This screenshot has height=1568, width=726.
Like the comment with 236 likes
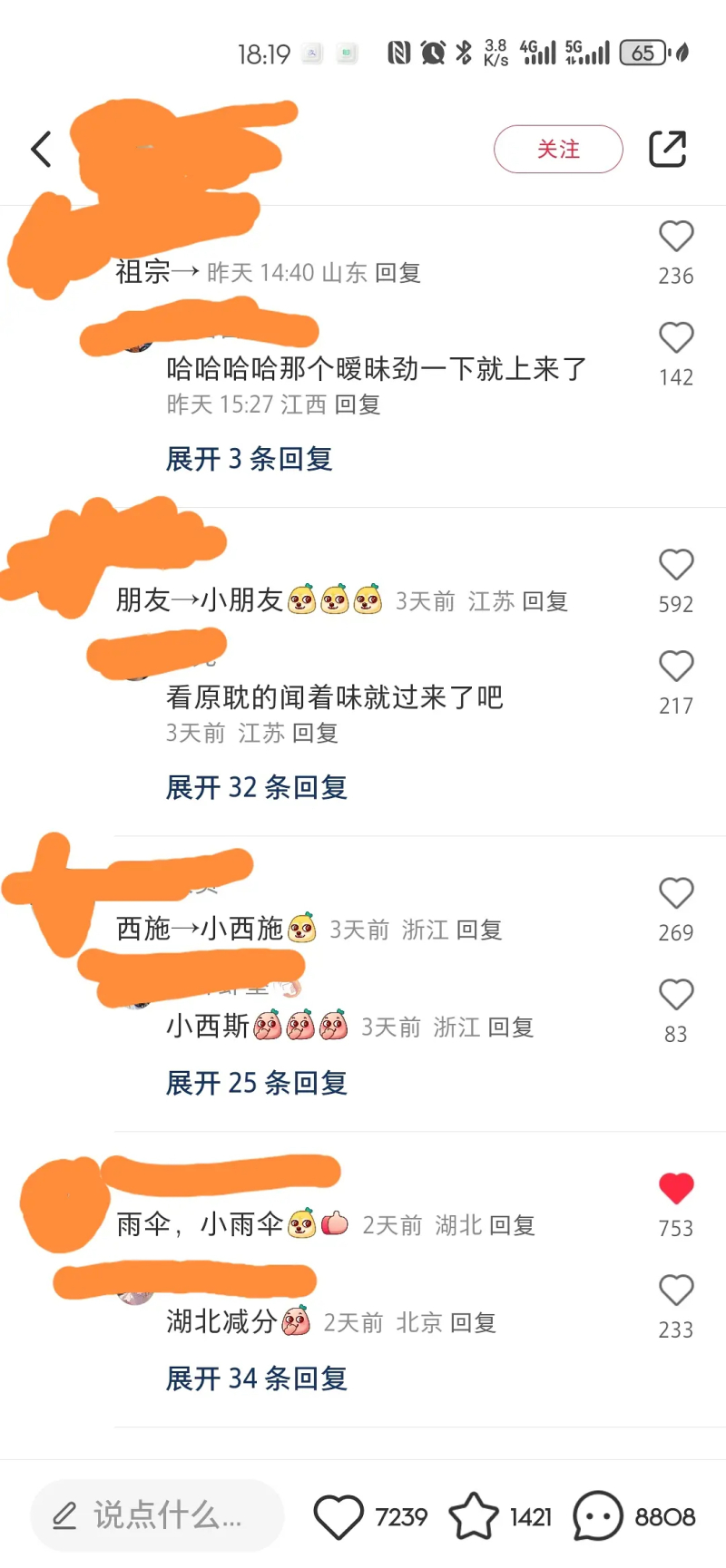pyautogui.click(x=676, y=237)
